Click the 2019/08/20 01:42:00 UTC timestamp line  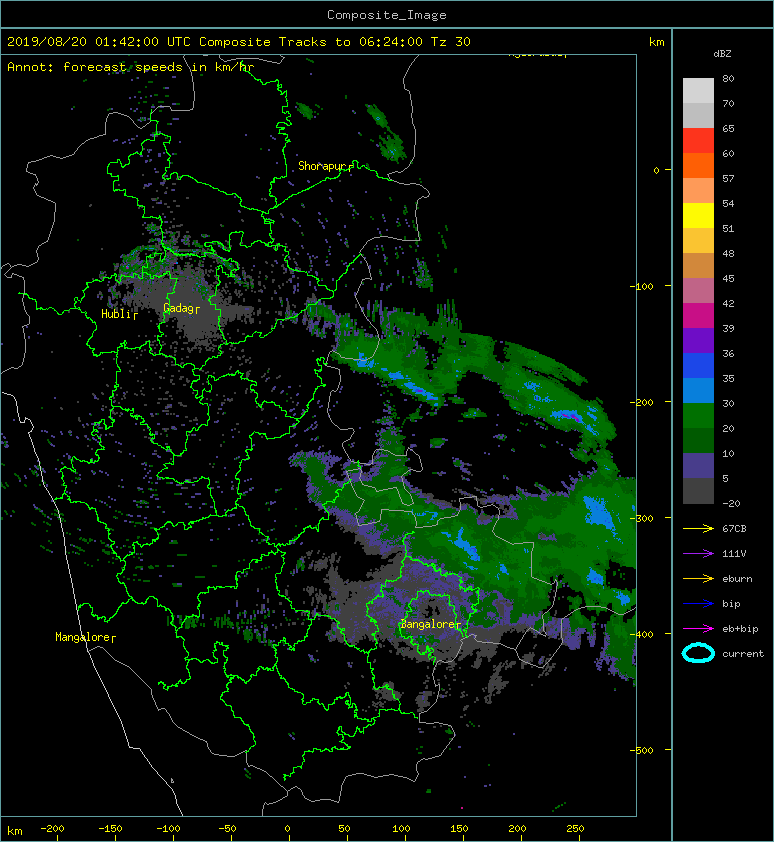(238, 42)
